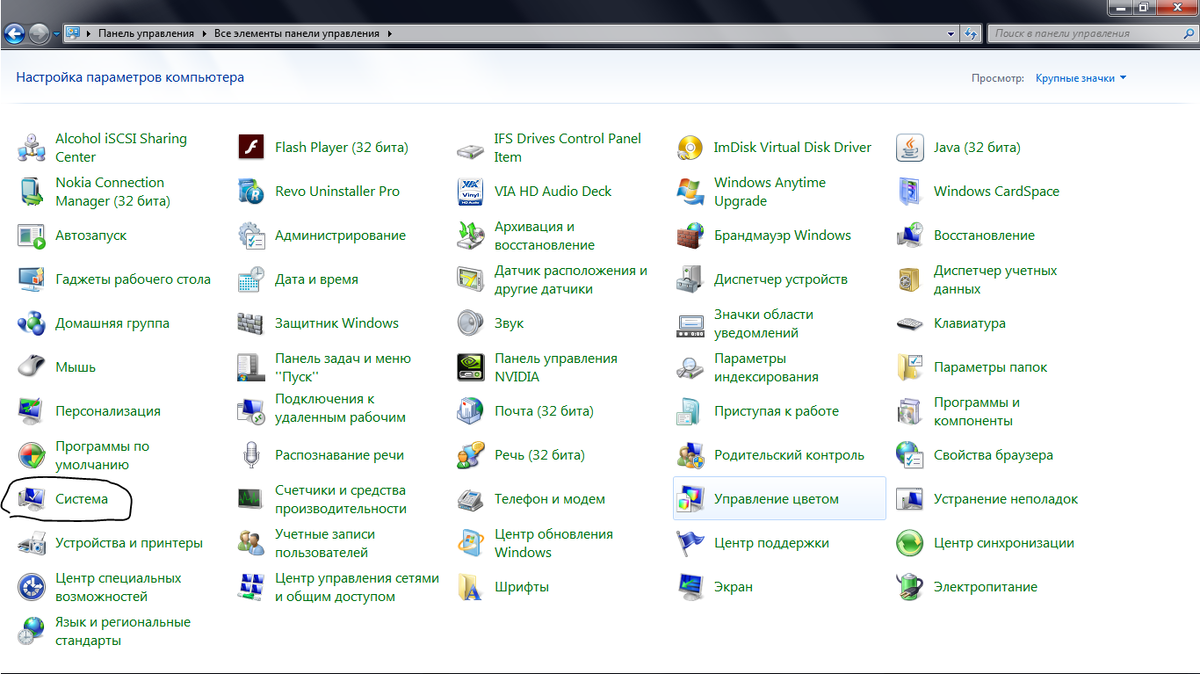Open the Дата и время icon
This screenshot has height=674, width=1200.
pyautogui.click(x=251, y=279)
